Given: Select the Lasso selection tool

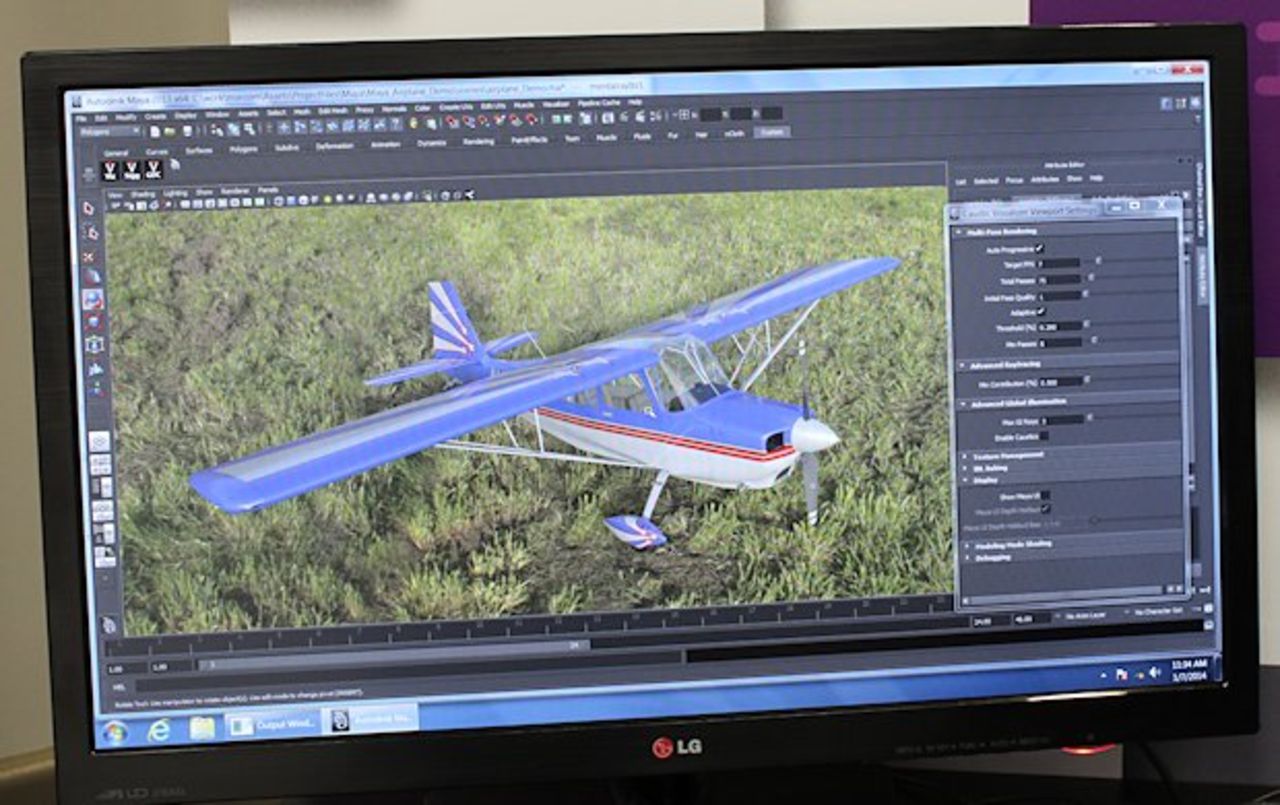Looking at the screenshot, I should 91,230.
